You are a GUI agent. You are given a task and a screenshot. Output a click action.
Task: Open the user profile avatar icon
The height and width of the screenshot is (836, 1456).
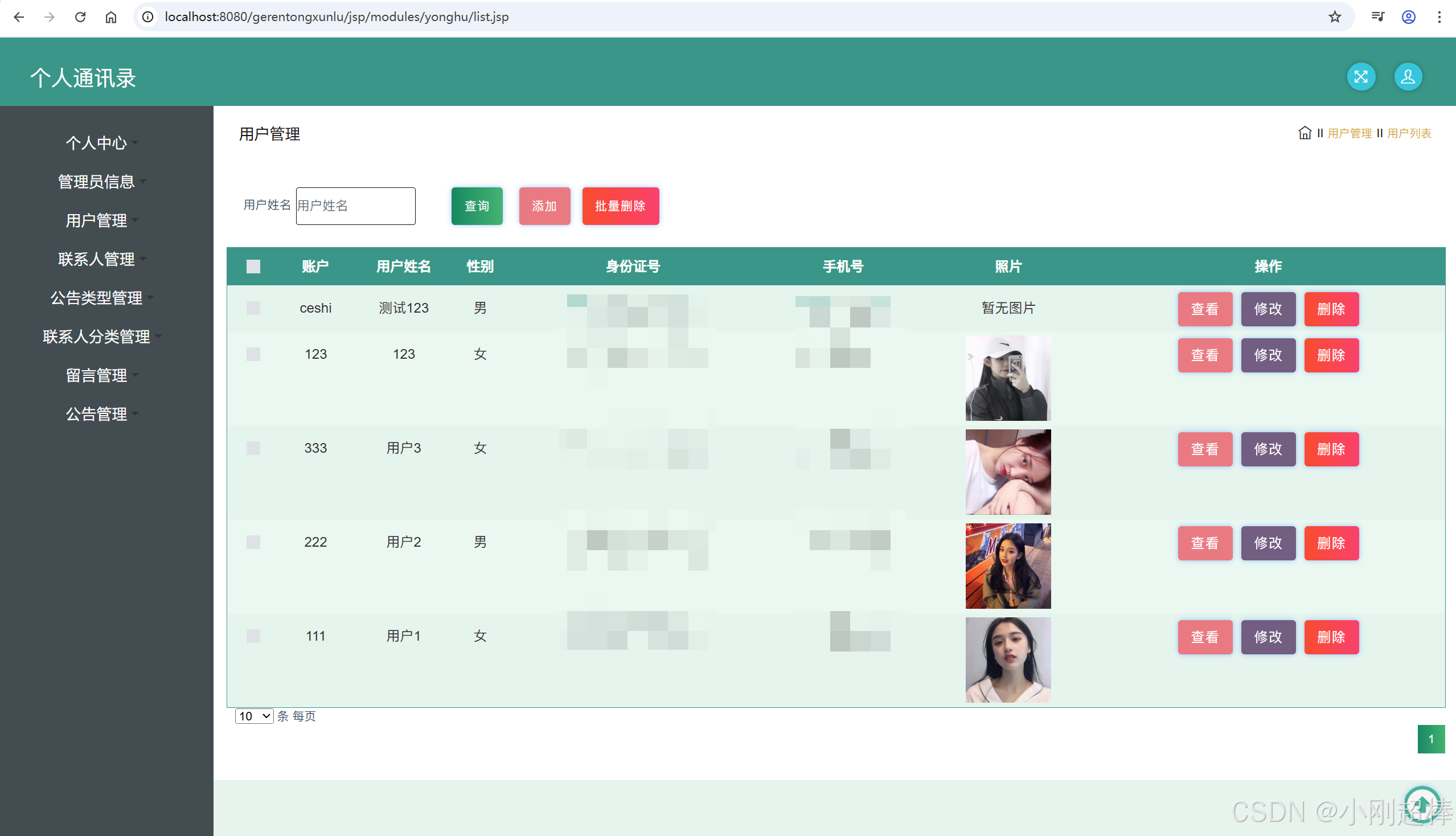(x=1408, y=77)
